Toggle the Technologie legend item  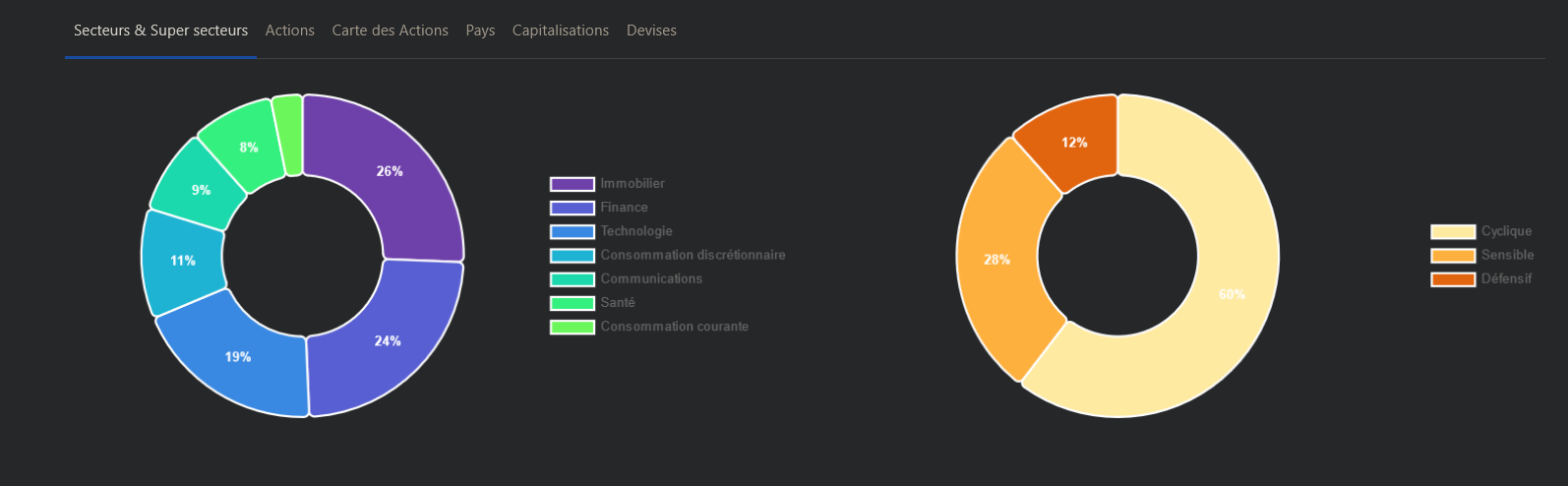[635, 231]
